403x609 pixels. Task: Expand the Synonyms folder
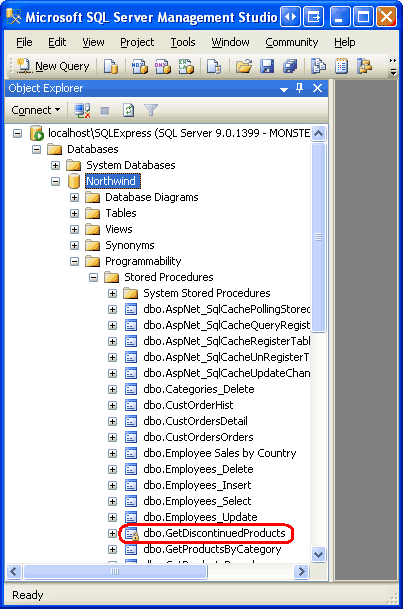click(75, 245)
